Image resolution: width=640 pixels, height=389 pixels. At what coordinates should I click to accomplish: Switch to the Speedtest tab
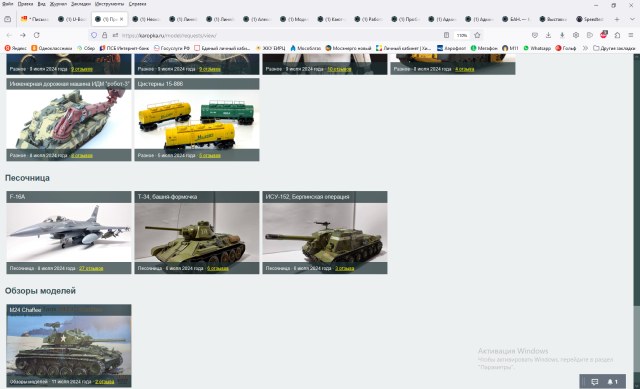(x=590, y=19)
